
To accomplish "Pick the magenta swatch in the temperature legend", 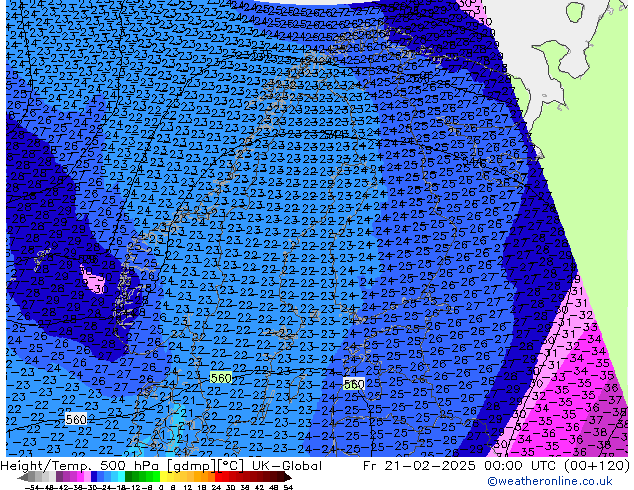I will [x=80, y=476].
